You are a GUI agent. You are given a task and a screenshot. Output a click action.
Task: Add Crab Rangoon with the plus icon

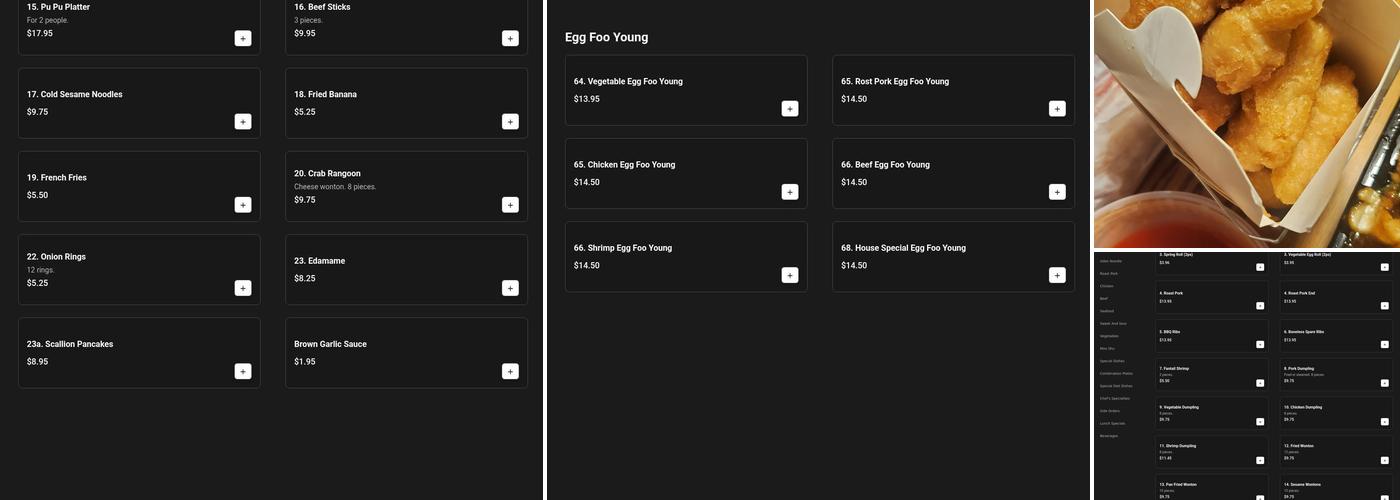pyautogui.click(x=510, y=205)
